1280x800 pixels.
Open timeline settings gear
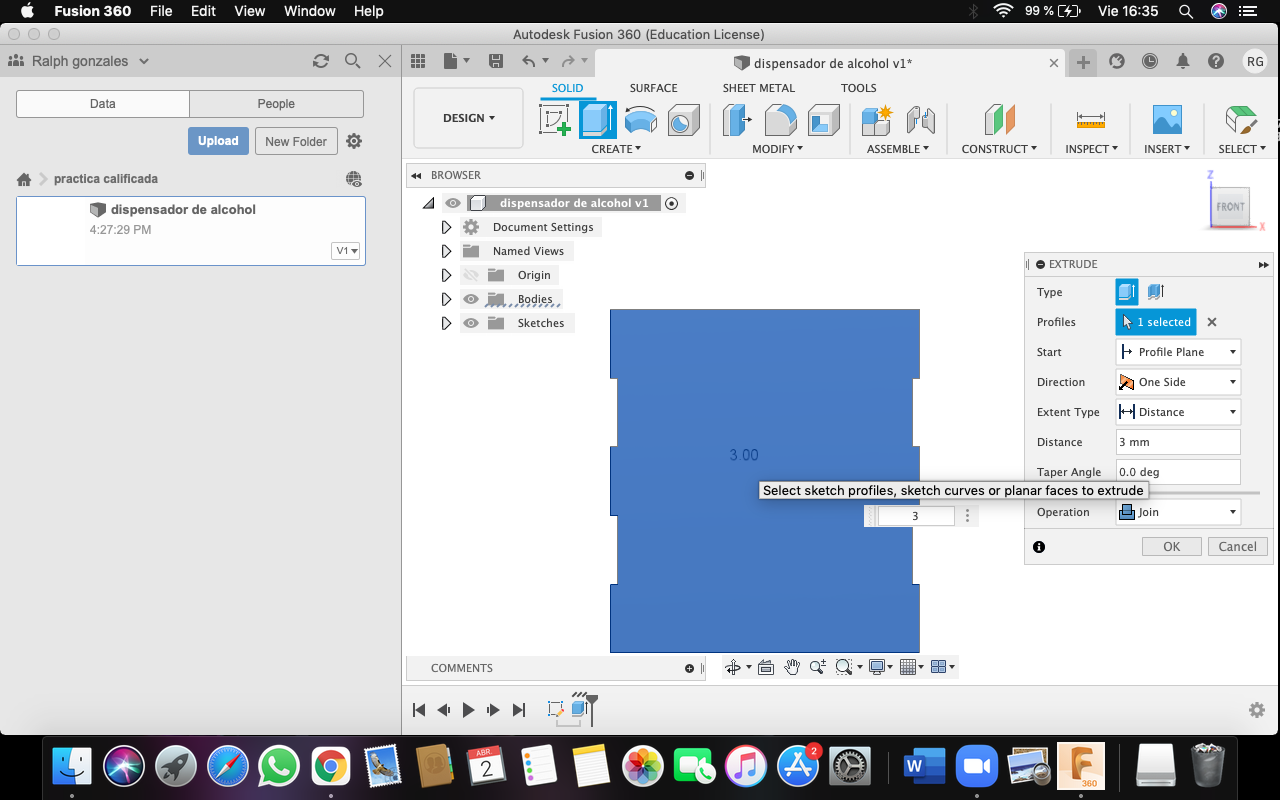[1257, 710]
